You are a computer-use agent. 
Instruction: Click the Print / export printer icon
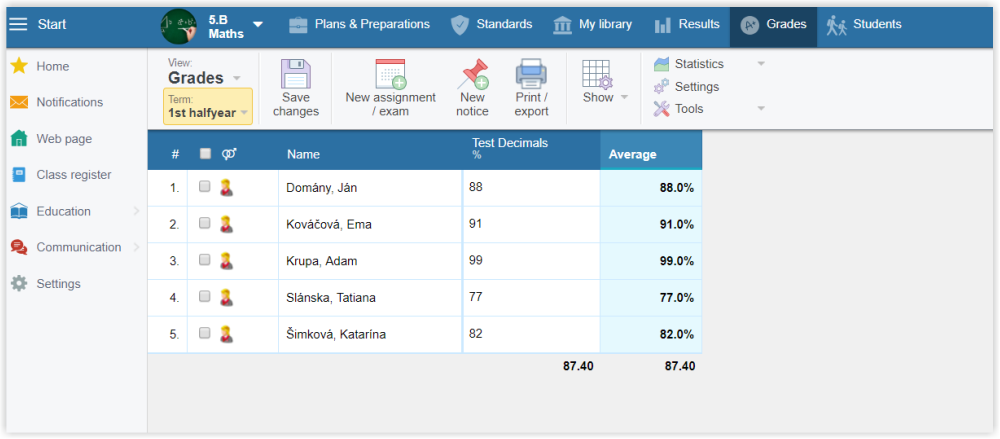(x=531, y=75)
